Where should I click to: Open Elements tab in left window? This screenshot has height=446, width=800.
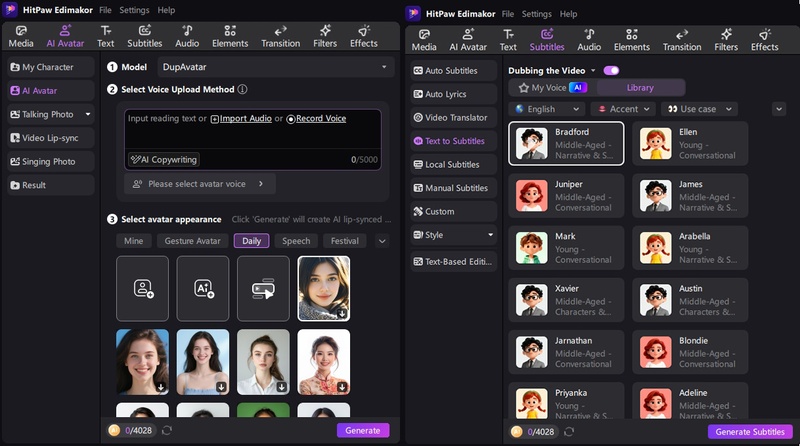pyautogui.click(x=230, y=37)
